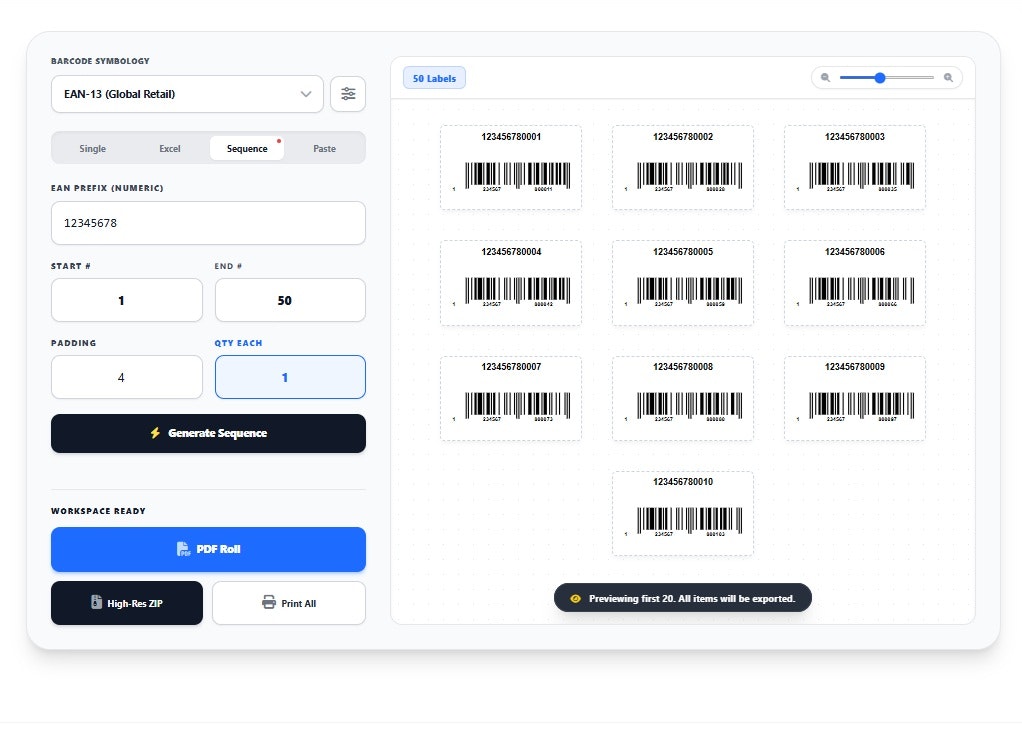Select the Sequence tab
1022x733 pixels.
[247, 149]
